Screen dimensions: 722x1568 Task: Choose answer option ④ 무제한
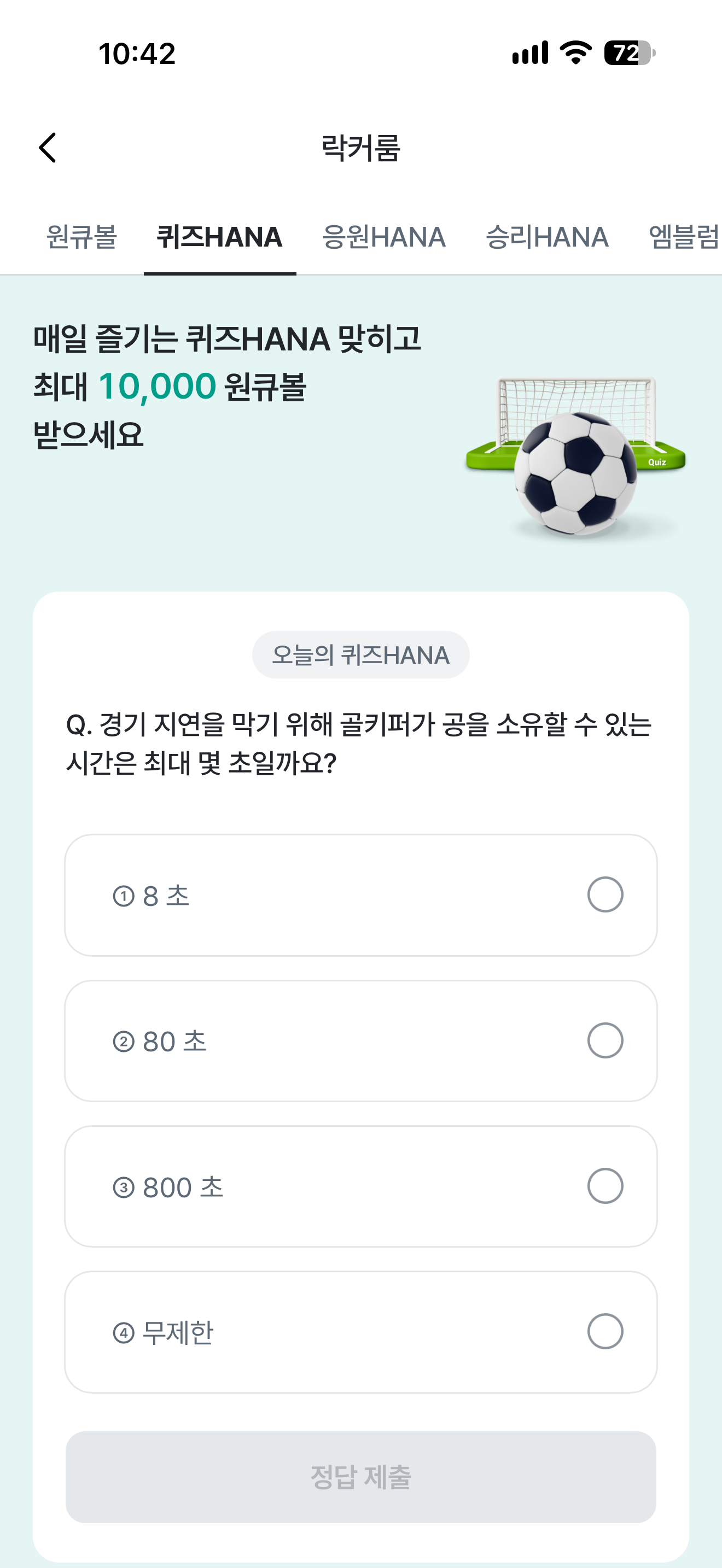pos(361,1332)
